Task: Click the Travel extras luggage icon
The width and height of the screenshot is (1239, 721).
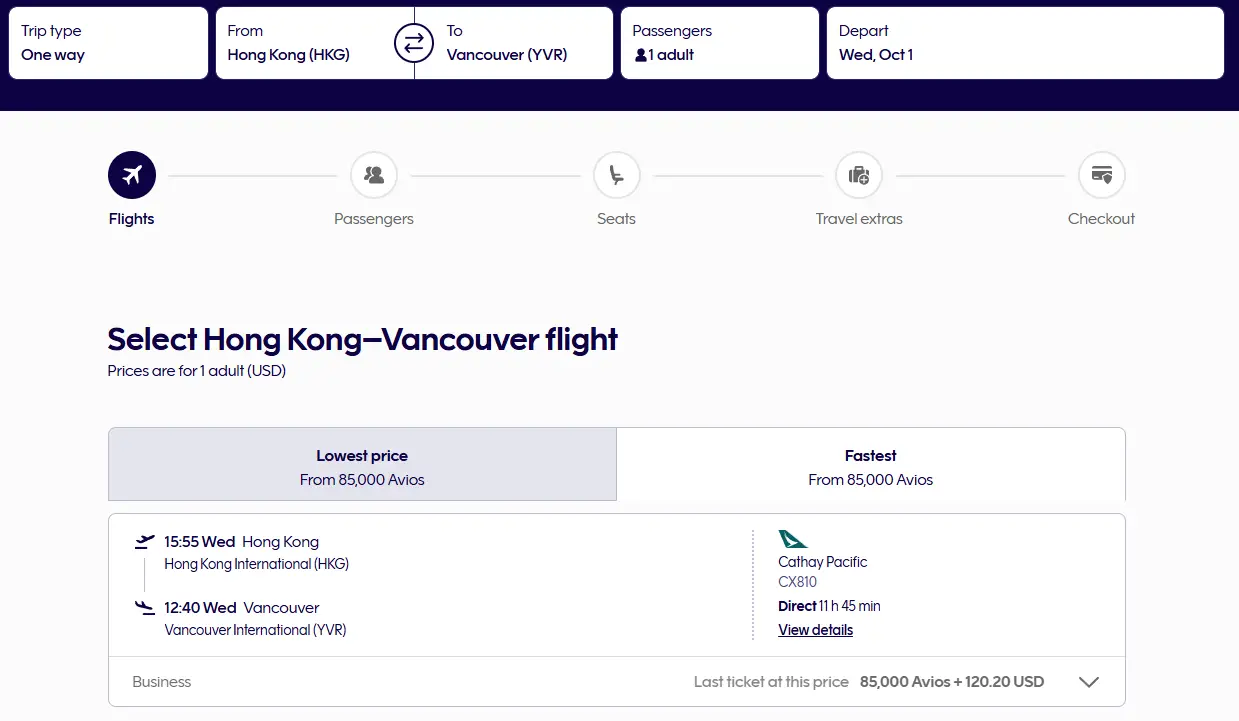Action: (859, 176)
